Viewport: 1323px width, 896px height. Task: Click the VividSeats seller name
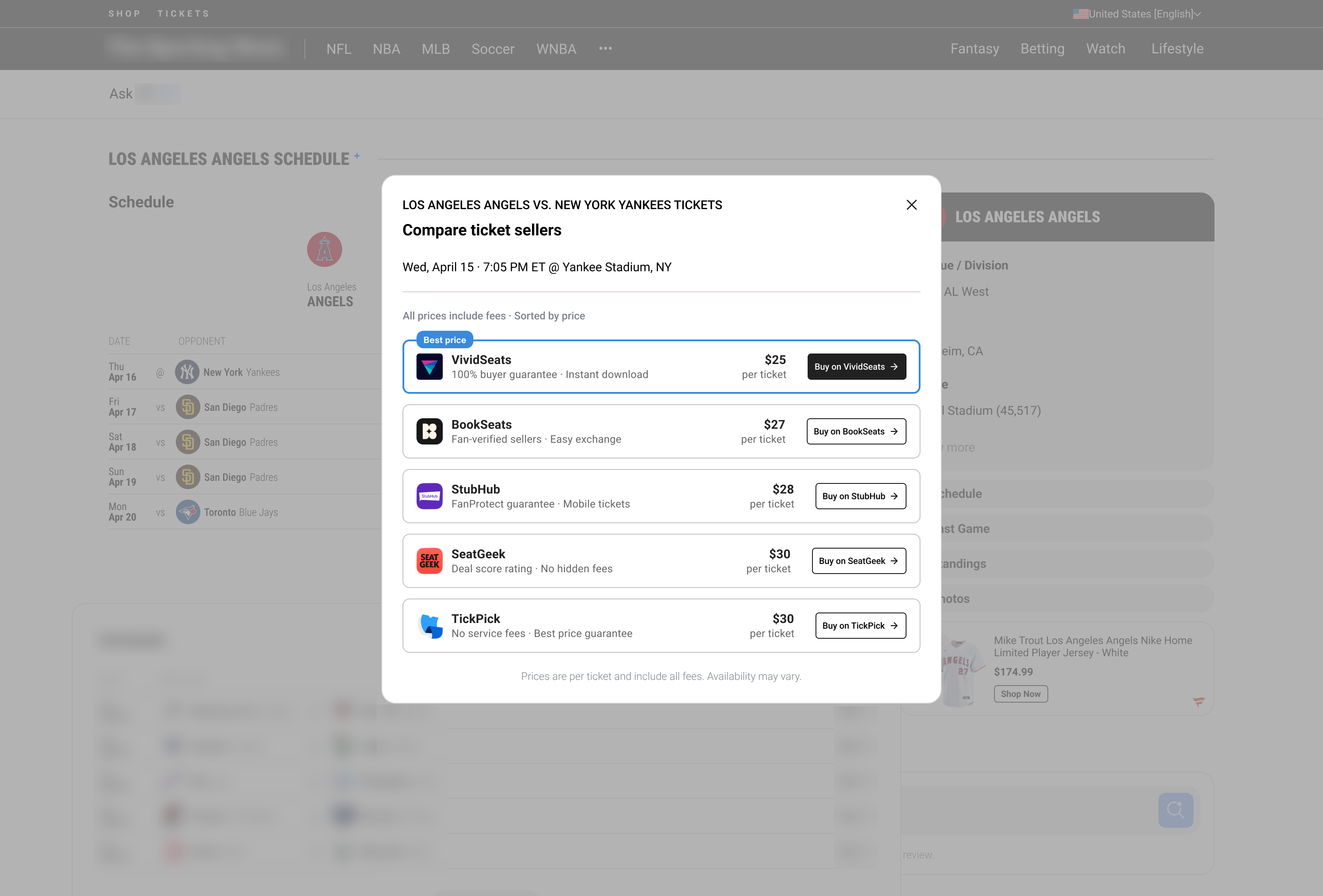point(481,360)
